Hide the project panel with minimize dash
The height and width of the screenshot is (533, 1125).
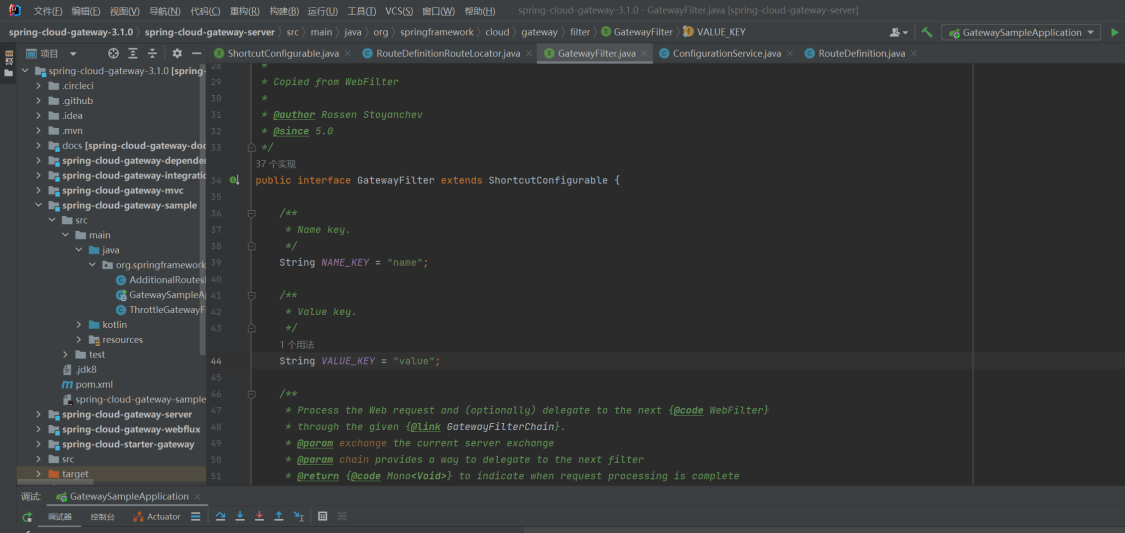[196, 54]
